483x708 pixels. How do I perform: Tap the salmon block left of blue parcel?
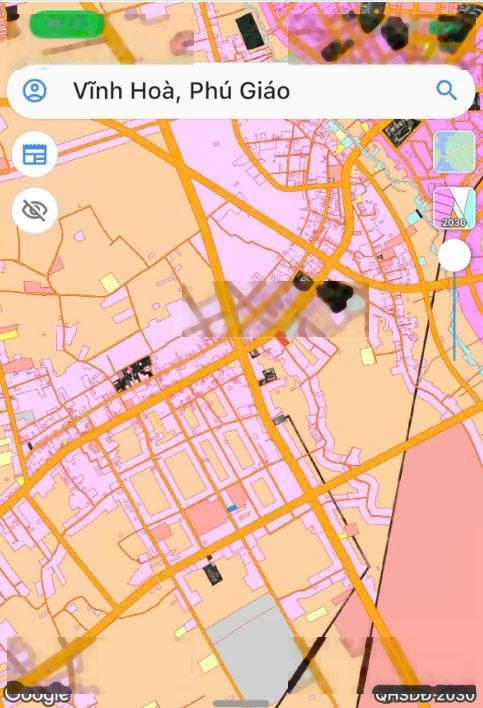(x=206, y=517)
